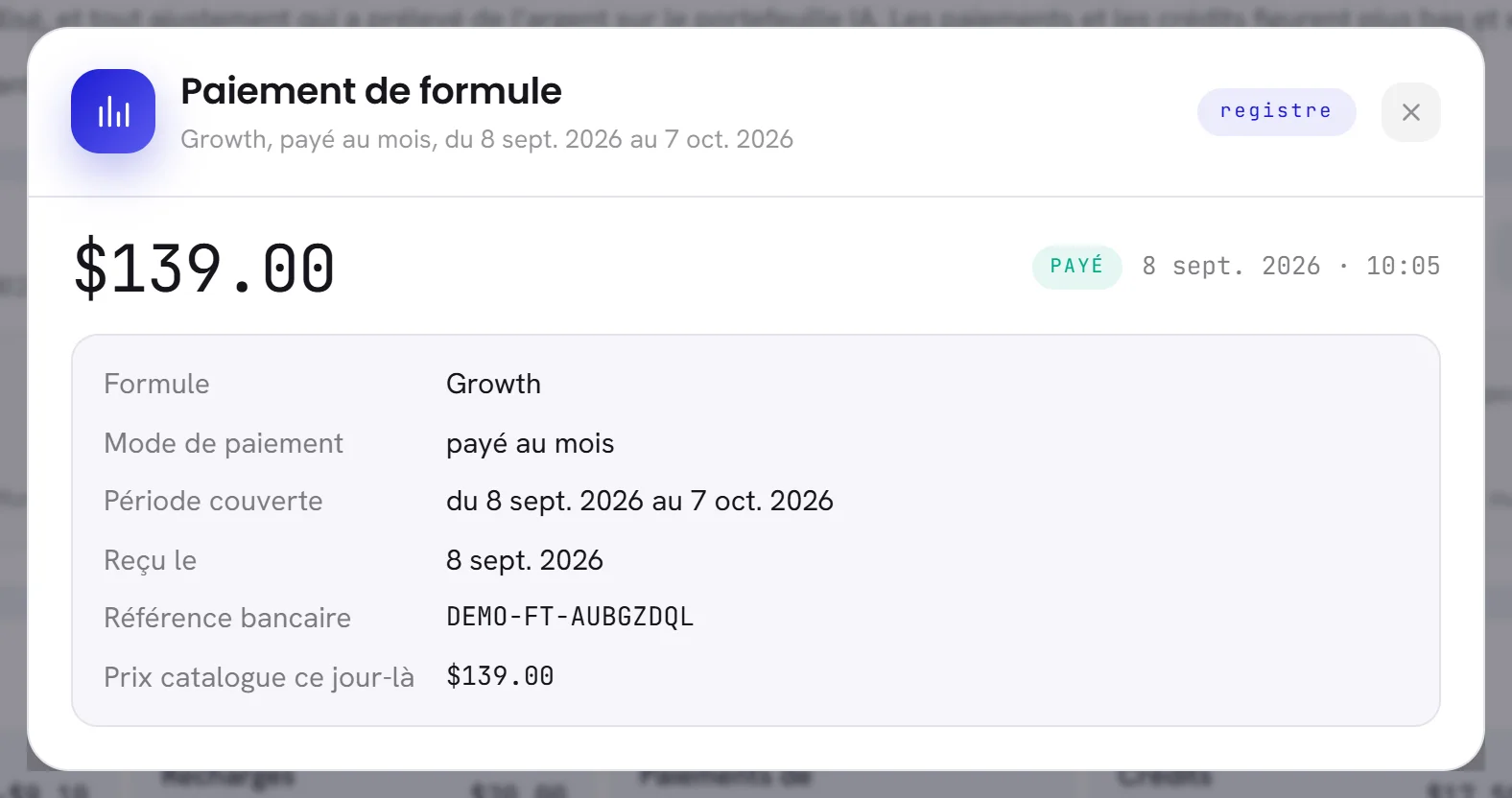Close the Paiement de formule dialog
1512x798 pixels.
(1410, 112)
